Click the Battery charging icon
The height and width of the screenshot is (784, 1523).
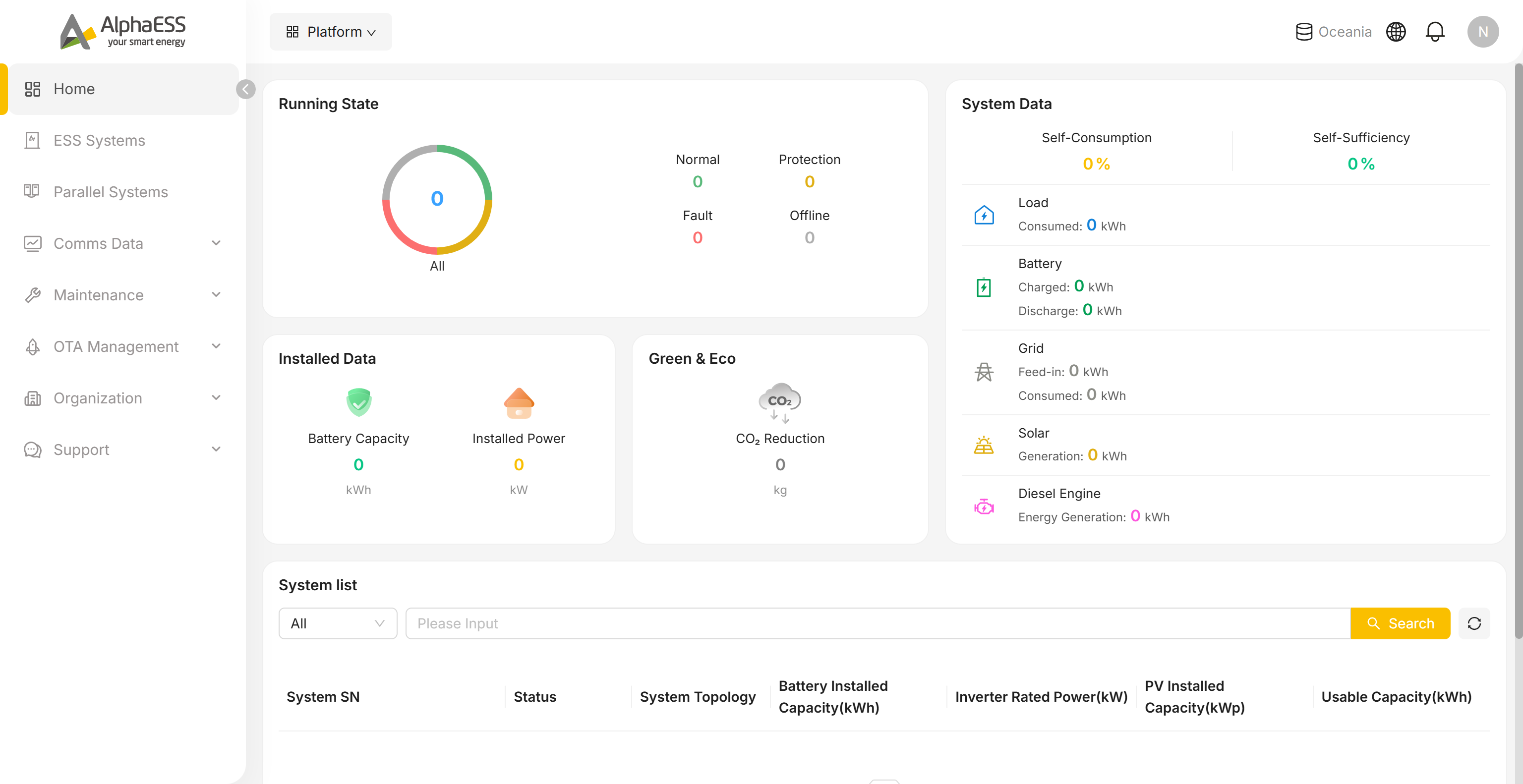[x=984, y=287]
